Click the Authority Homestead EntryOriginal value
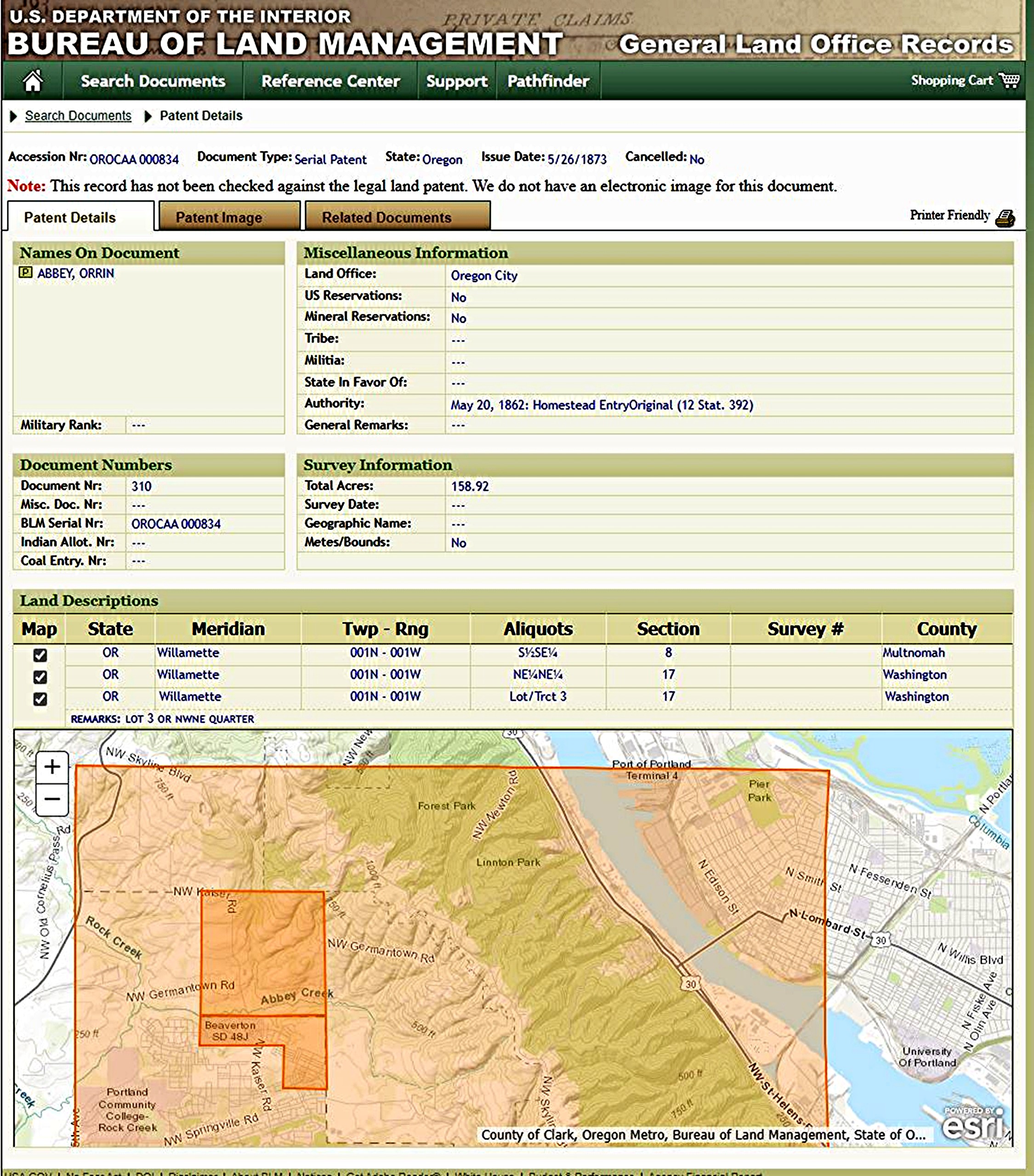The image size is (1034, 1176). click(x=602, y=405)
